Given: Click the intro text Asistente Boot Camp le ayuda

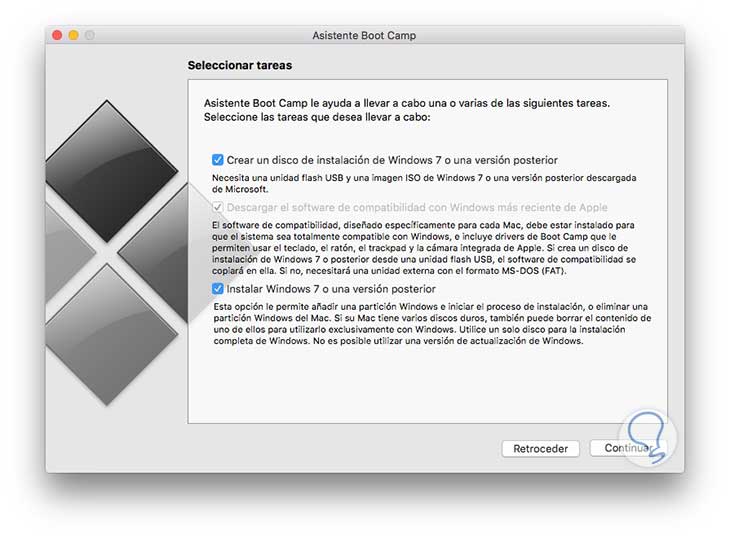Looking at the screenshot, I should (x=407, y=110).
